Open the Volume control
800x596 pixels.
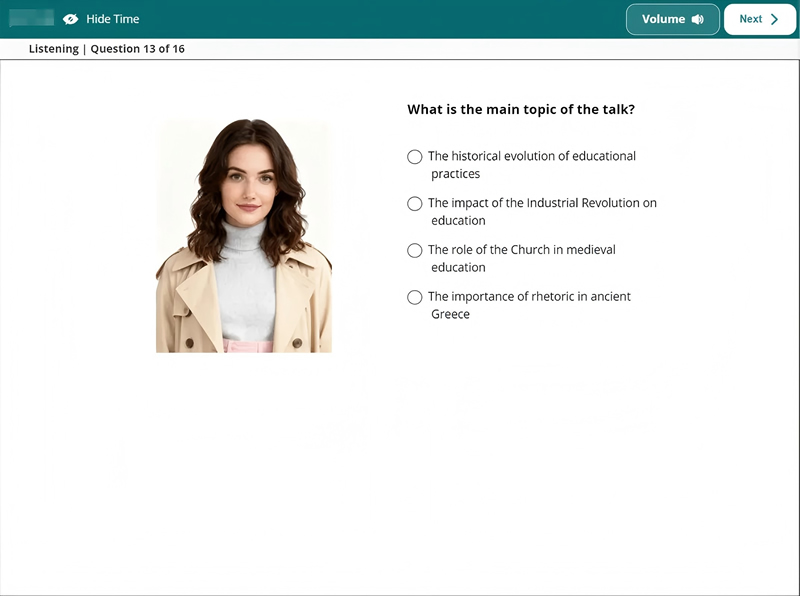[672, 19]
